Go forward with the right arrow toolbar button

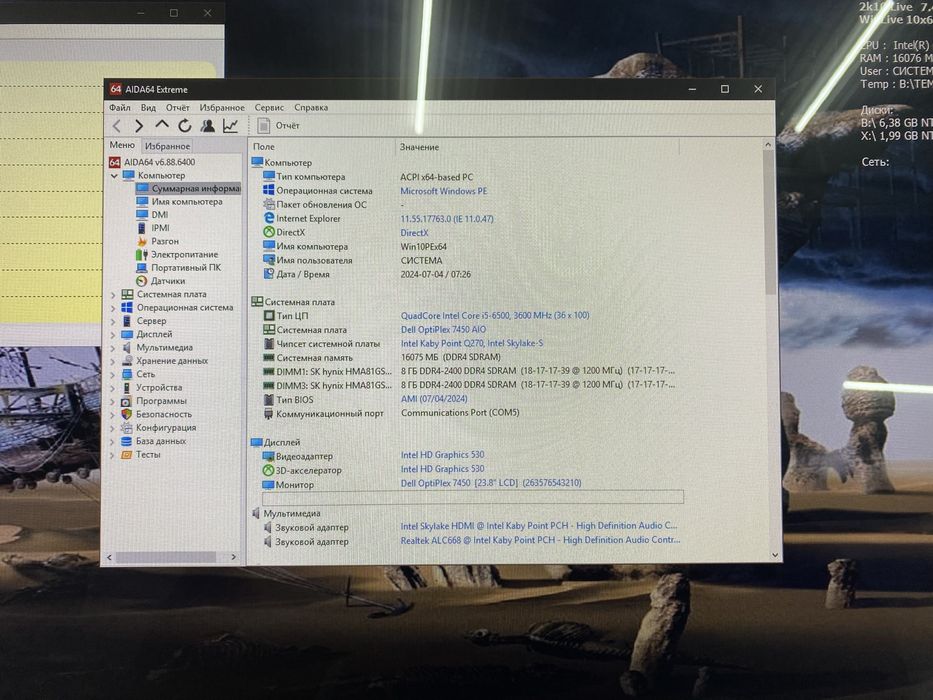pyautogui.click(x=139, y=126)
